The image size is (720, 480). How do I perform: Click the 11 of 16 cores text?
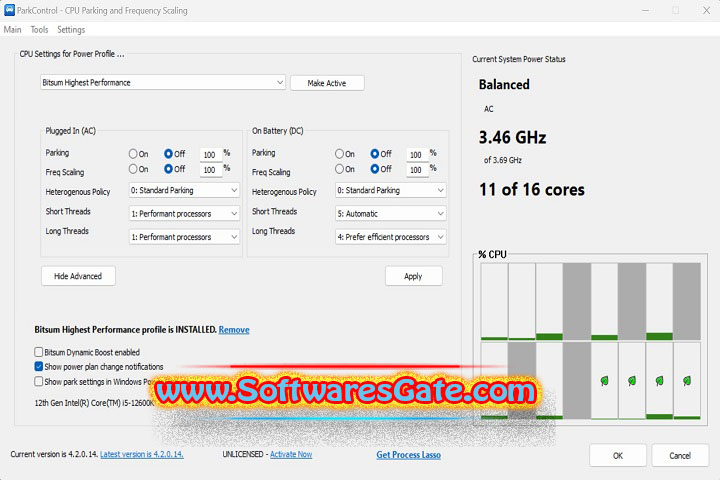click(532, 190)
